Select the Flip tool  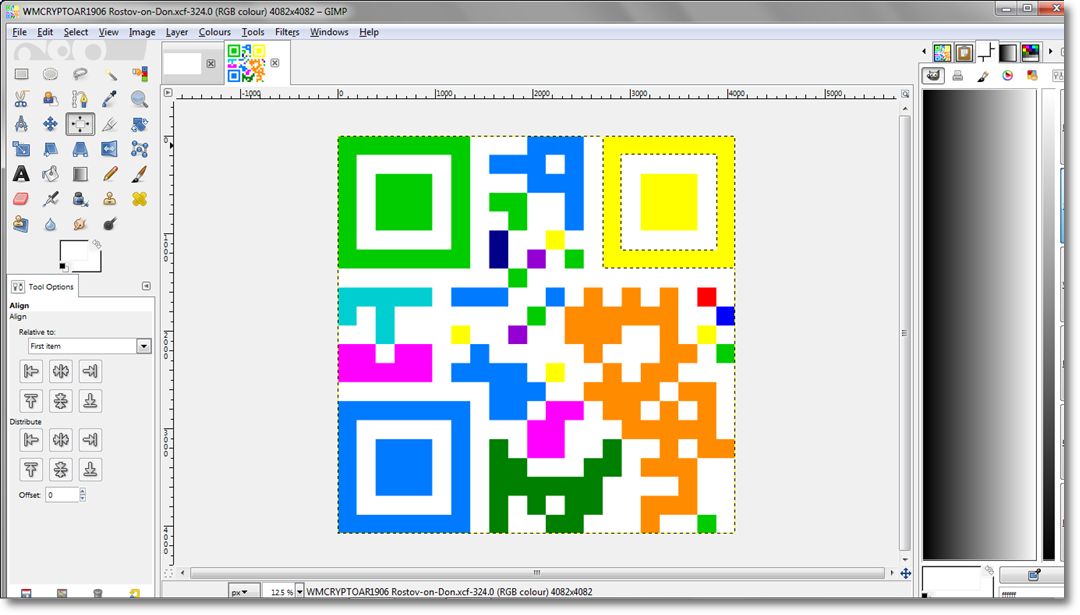tap(110, 149)
